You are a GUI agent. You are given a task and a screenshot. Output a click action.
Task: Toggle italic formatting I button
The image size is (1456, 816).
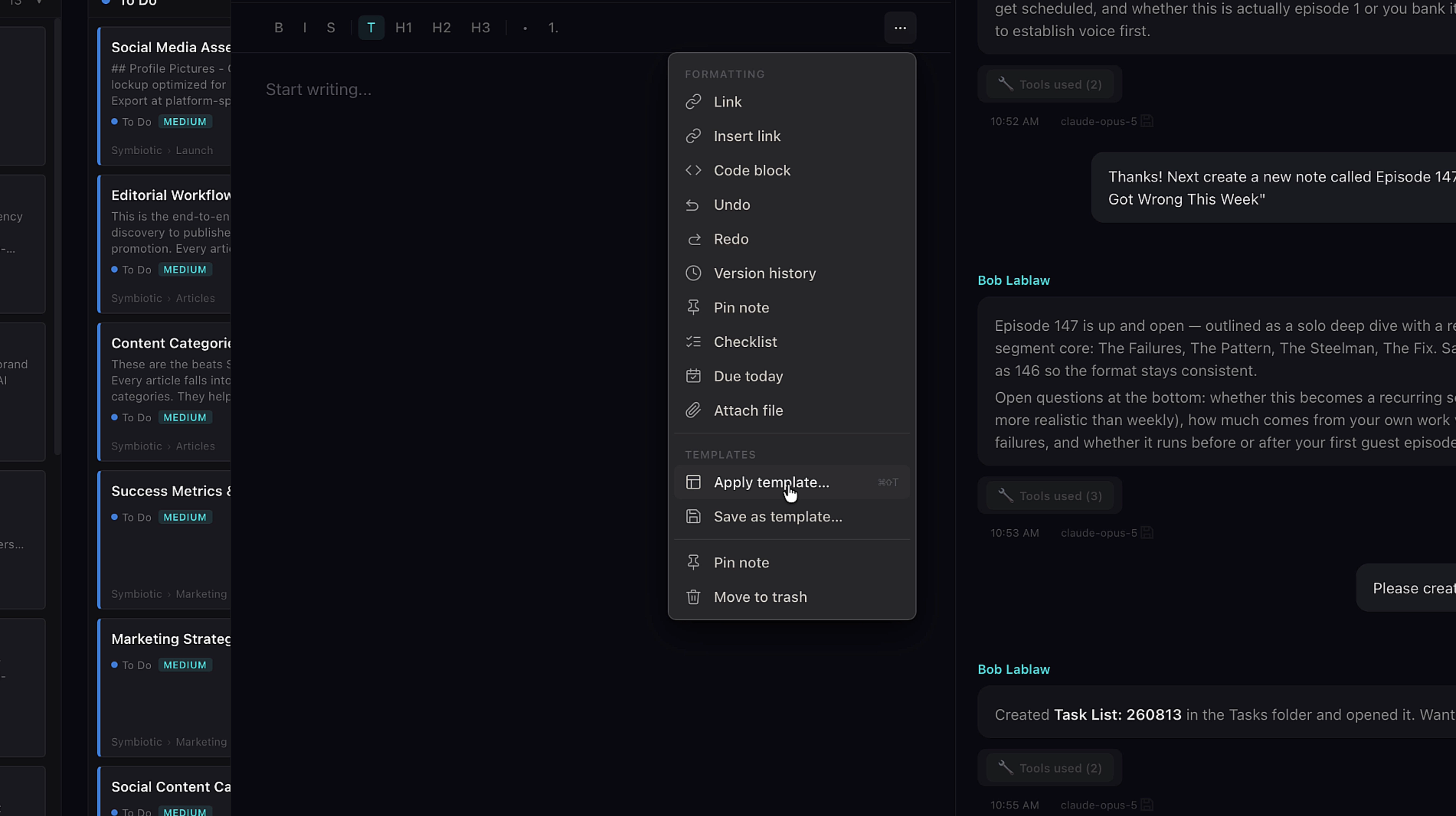coord(305,28)
